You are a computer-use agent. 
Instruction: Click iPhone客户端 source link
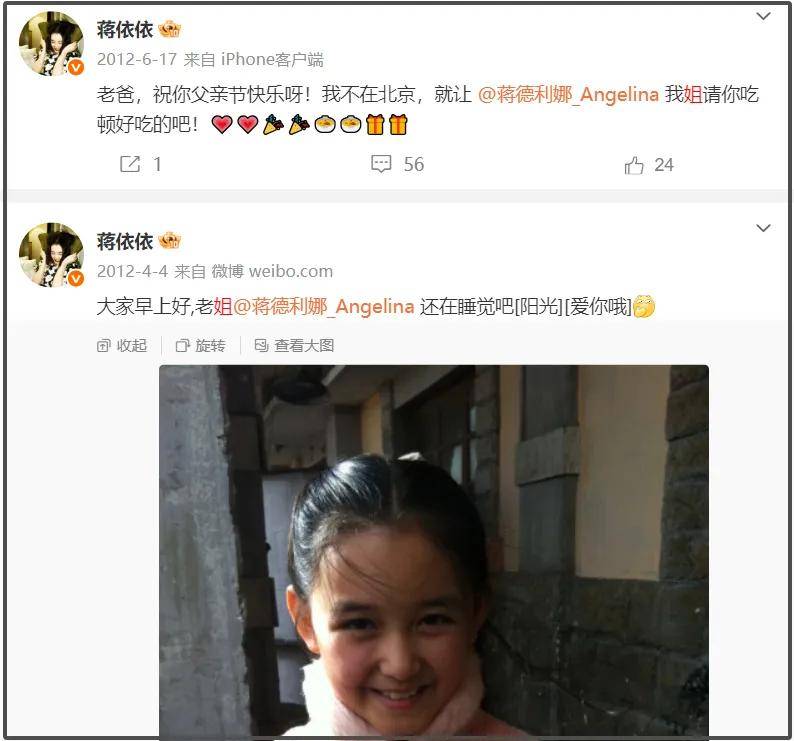click(x=272, y=59)
